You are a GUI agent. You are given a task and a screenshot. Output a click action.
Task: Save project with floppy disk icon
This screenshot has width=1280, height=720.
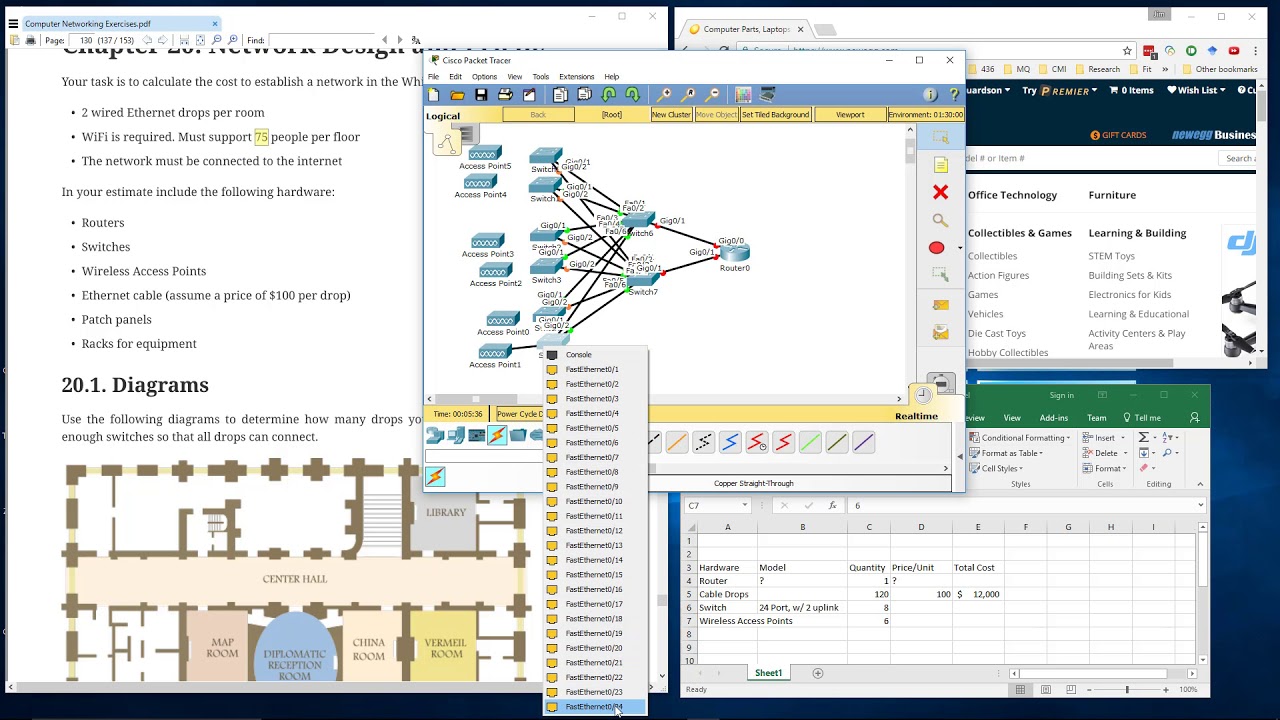point(481,95)
